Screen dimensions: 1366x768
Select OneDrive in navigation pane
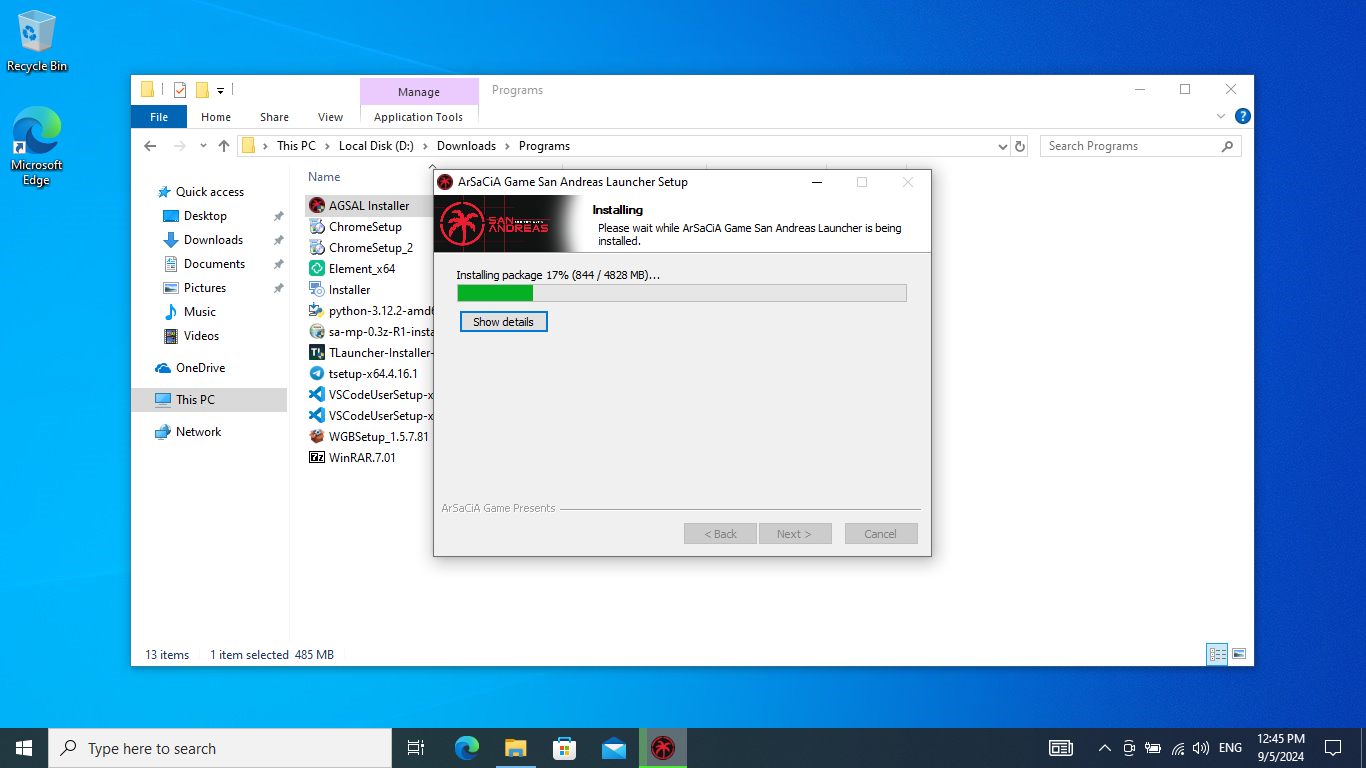click(x=200, y=368)
